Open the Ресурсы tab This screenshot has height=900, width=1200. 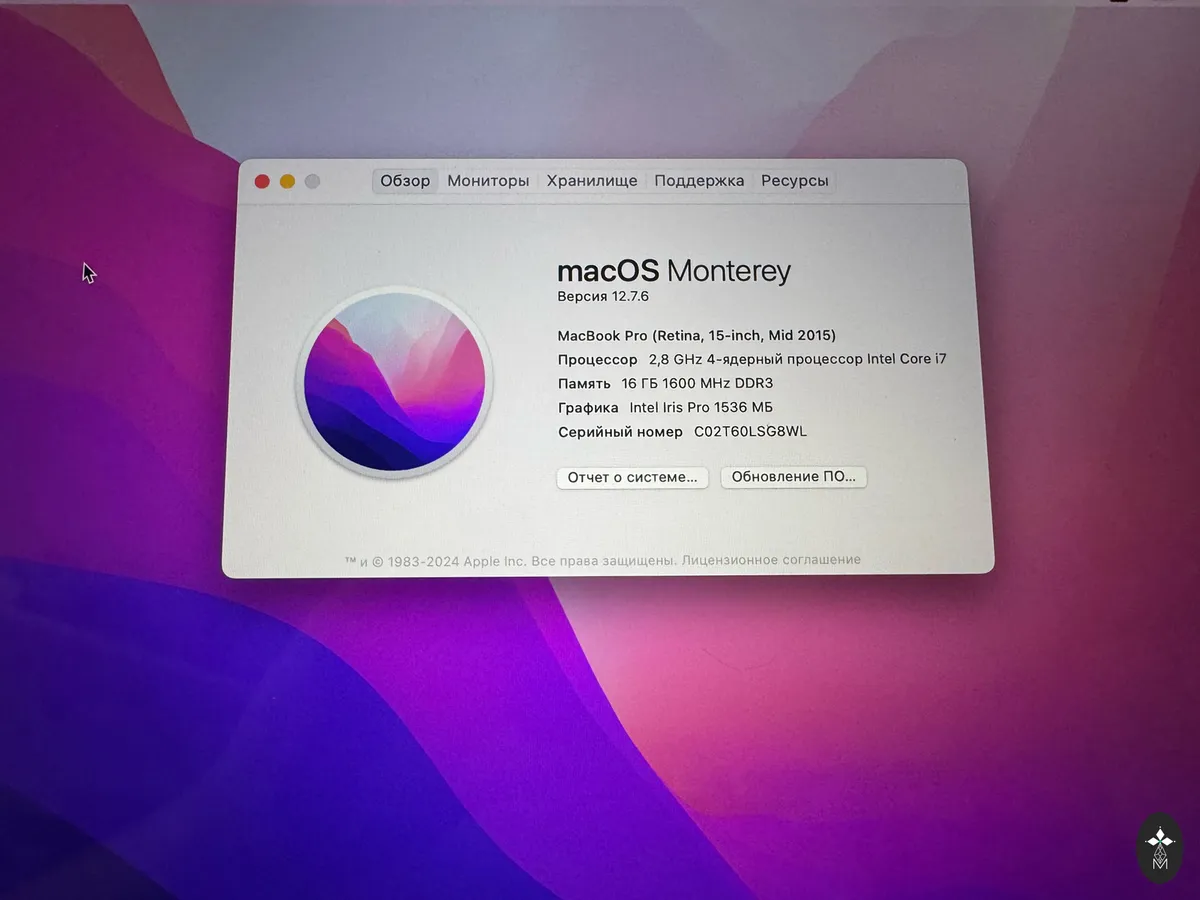point(794,181)
